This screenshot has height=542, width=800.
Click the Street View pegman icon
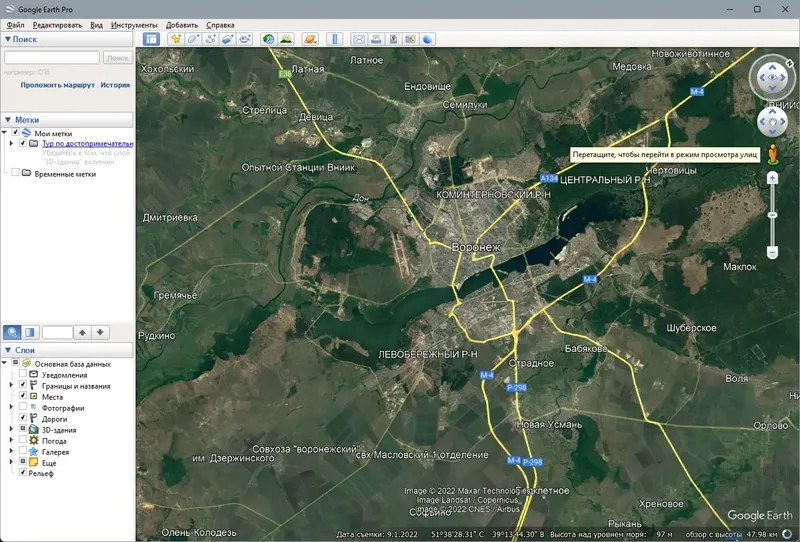click(x=773, y=154)
